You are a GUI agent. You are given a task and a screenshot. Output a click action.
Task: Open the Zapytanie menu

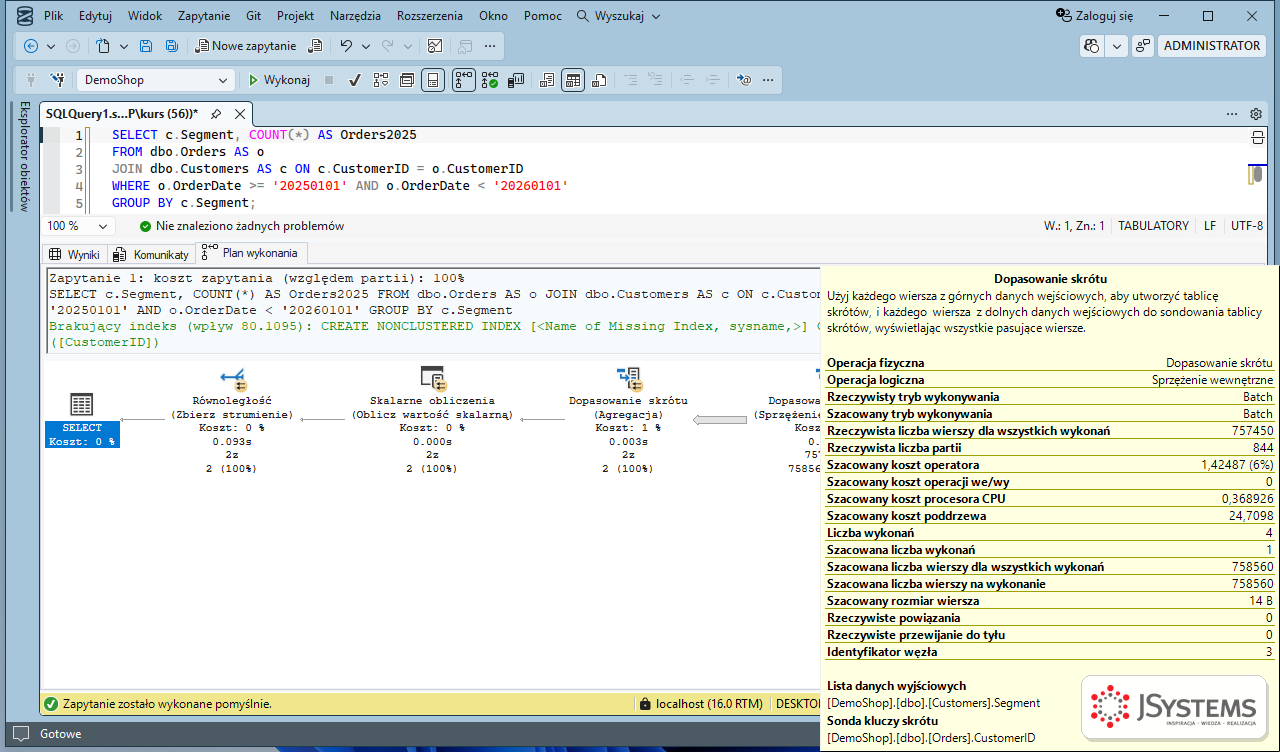(x=204, y=16)
